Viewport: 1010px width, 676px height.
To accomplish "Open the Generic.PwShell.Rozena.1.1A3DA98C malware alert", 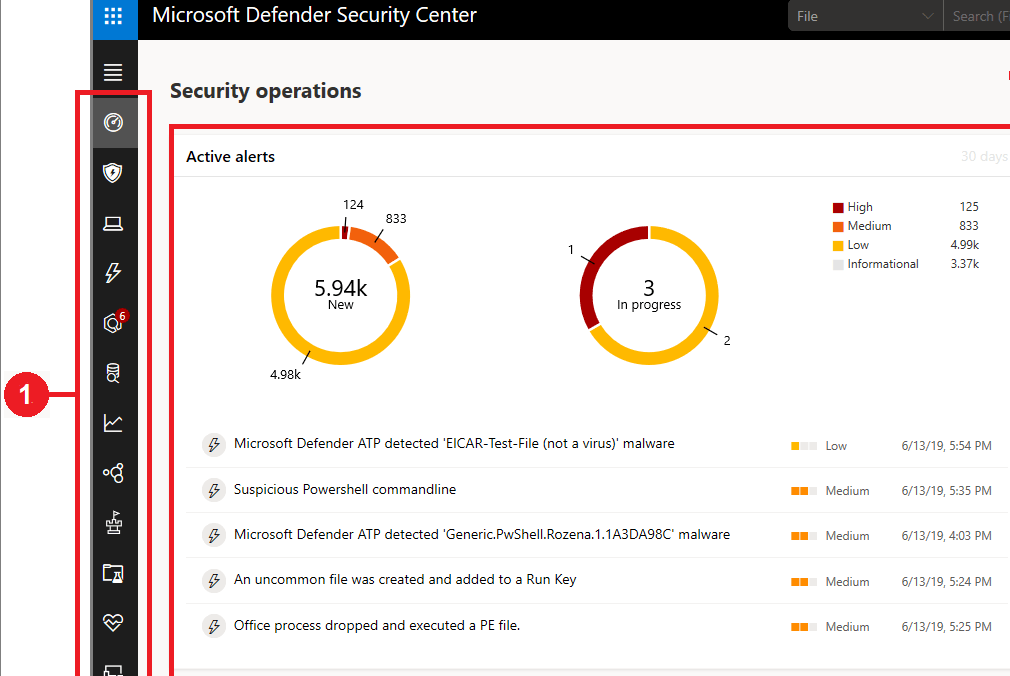I will click(x=482, y=534).
